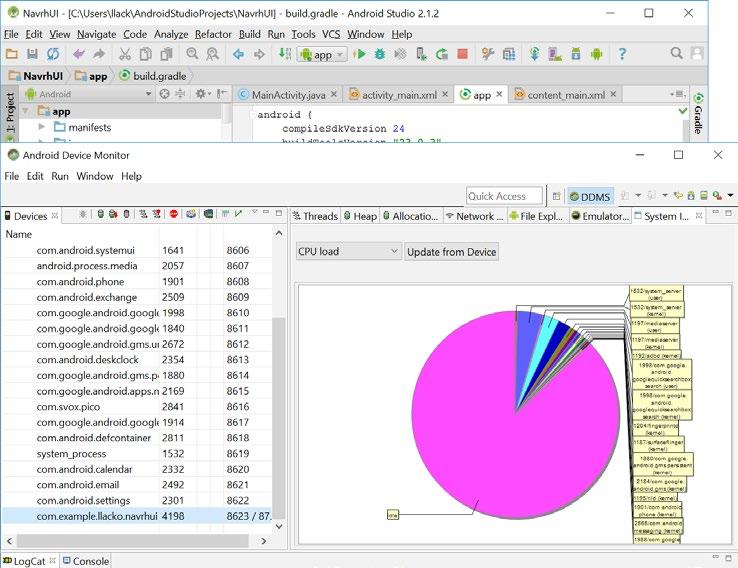
Task: Expand the manifests folder in project tree
Action: [x=41, y=127]
